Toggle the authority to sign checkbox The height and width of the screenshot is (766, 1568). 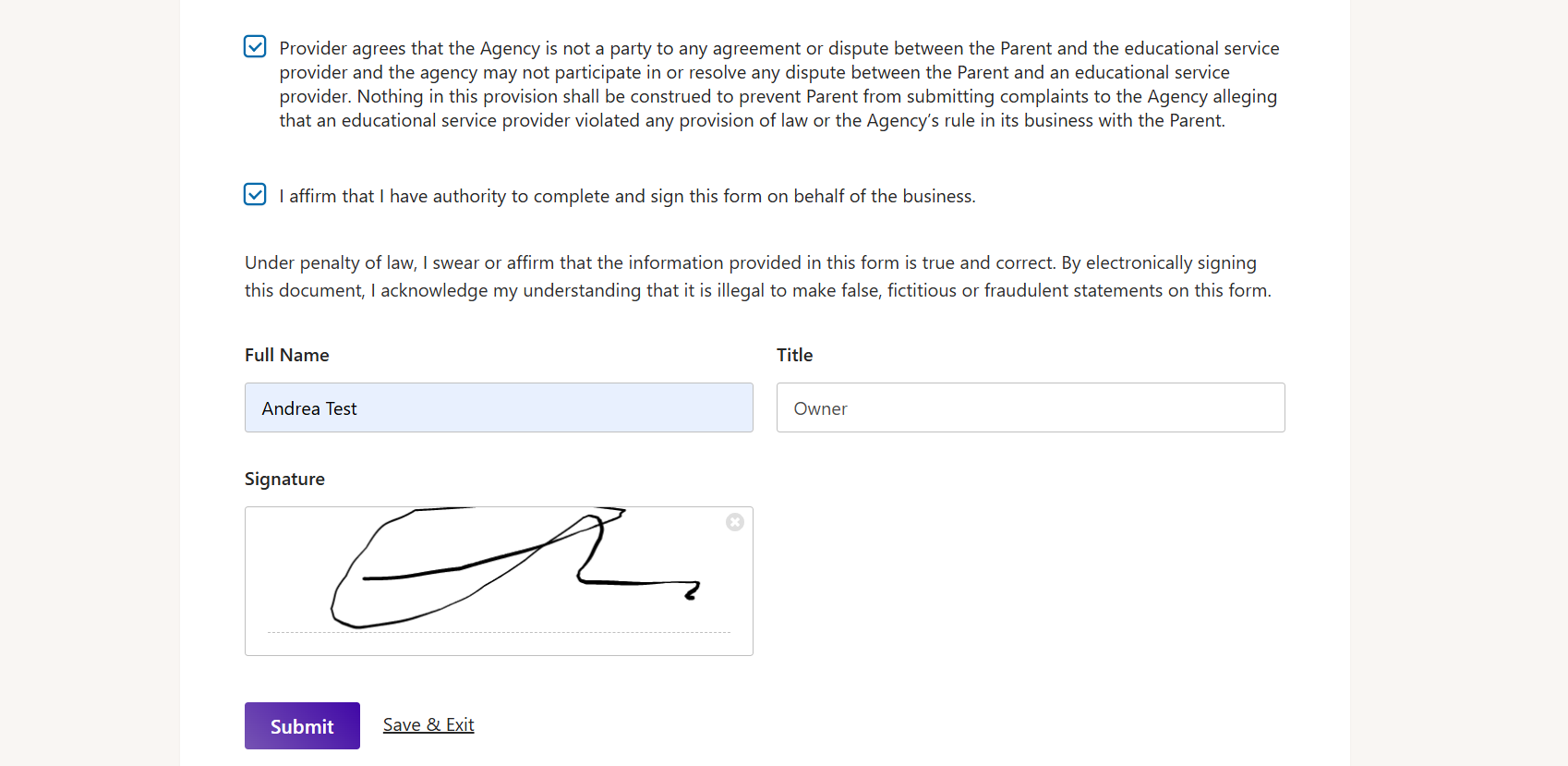point(255,194)
